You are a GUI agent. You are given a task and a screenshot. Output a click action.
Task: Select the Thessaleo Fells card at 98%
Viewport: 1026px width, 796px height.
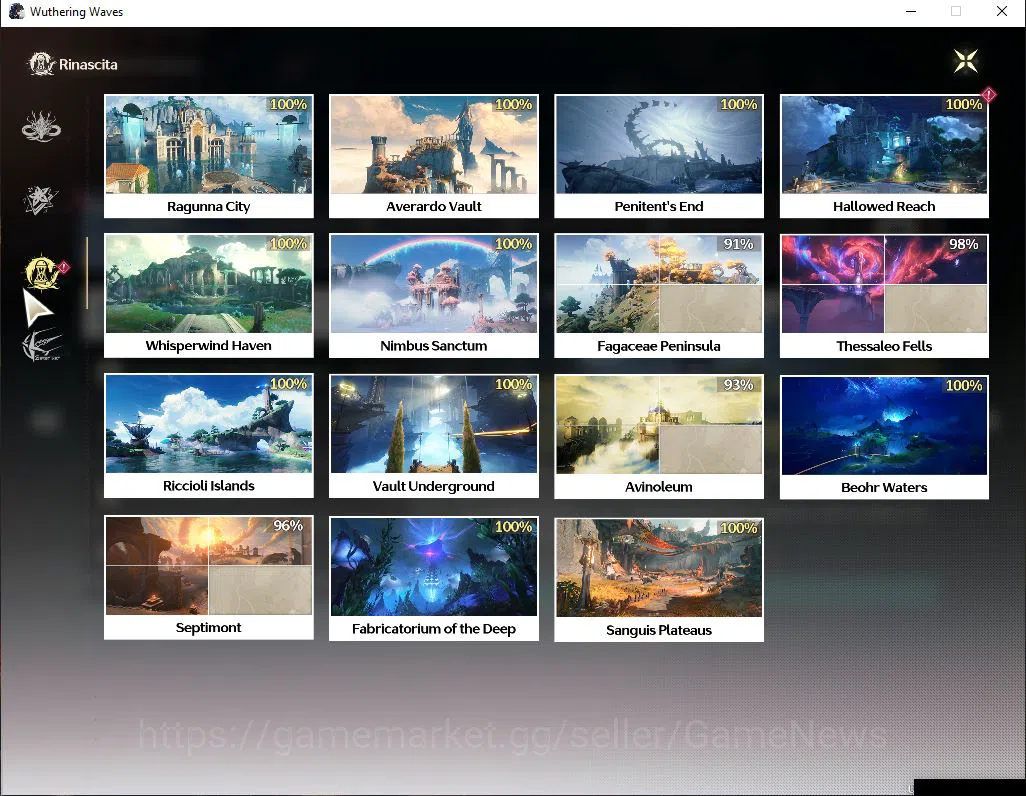pos(884,296)
